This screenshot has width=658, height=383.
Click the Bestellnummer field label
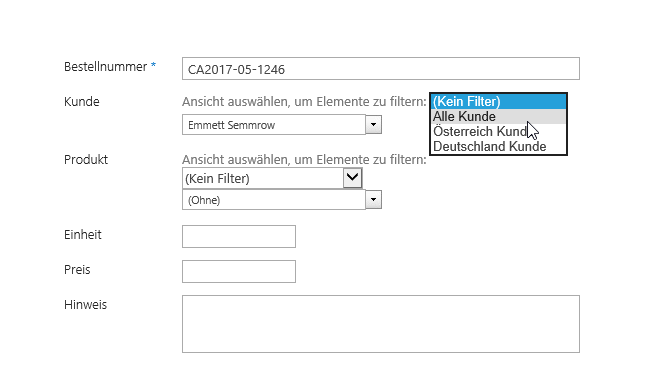click(105, 67)
